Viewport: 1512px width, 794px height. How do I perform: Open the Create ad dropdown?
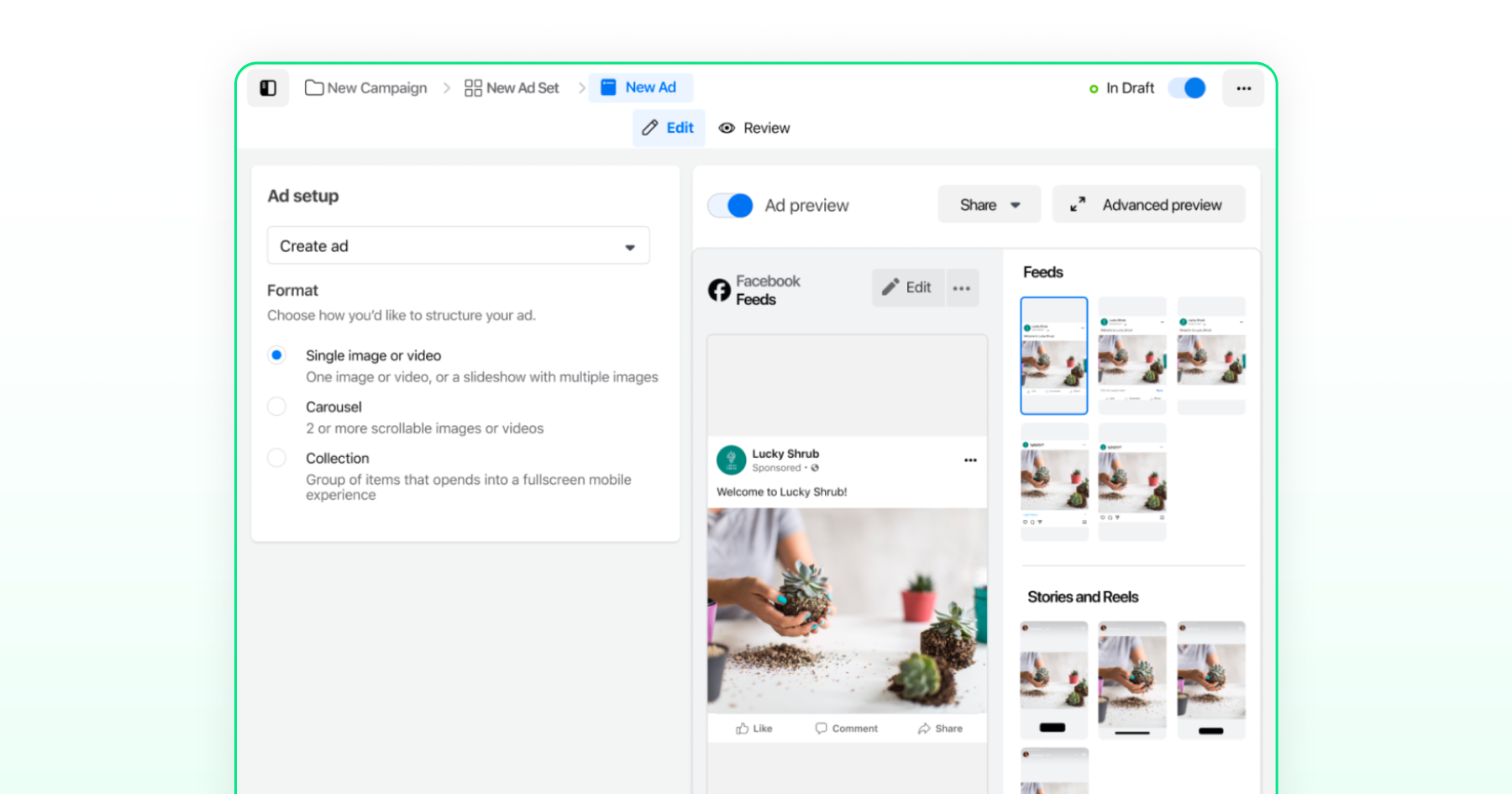point(459,246)
